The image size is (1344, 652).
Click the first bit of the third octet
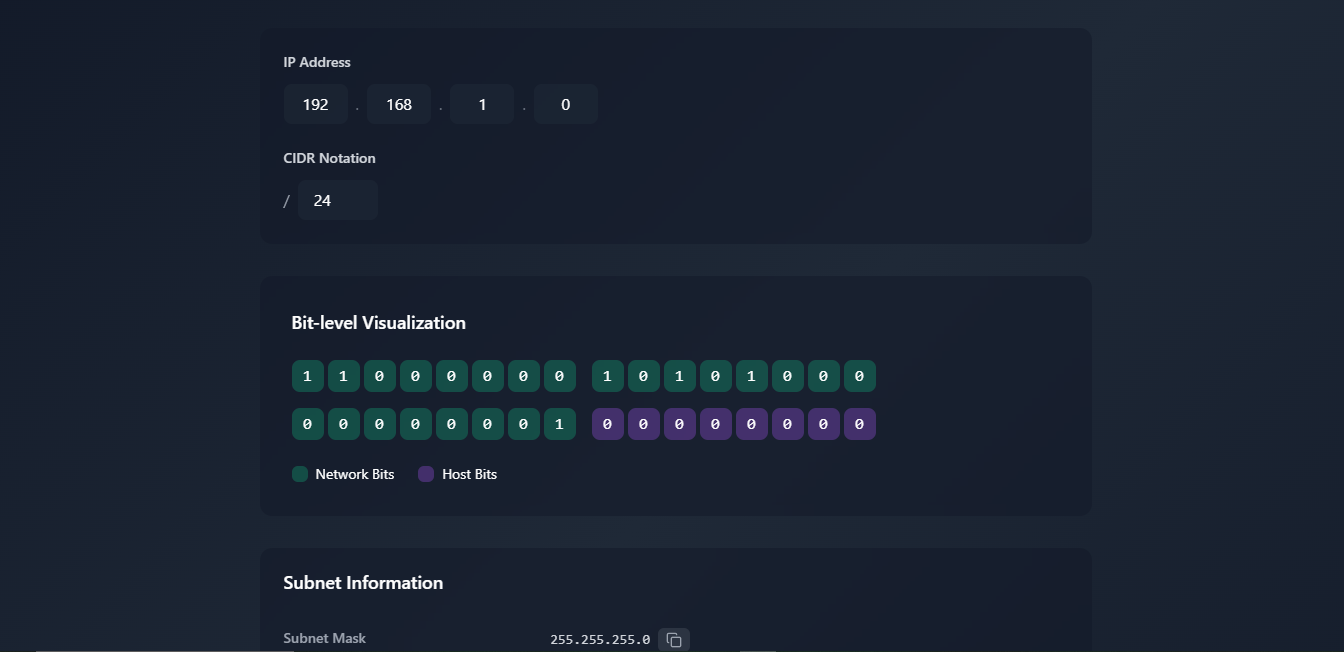click(x=308, y=424)
